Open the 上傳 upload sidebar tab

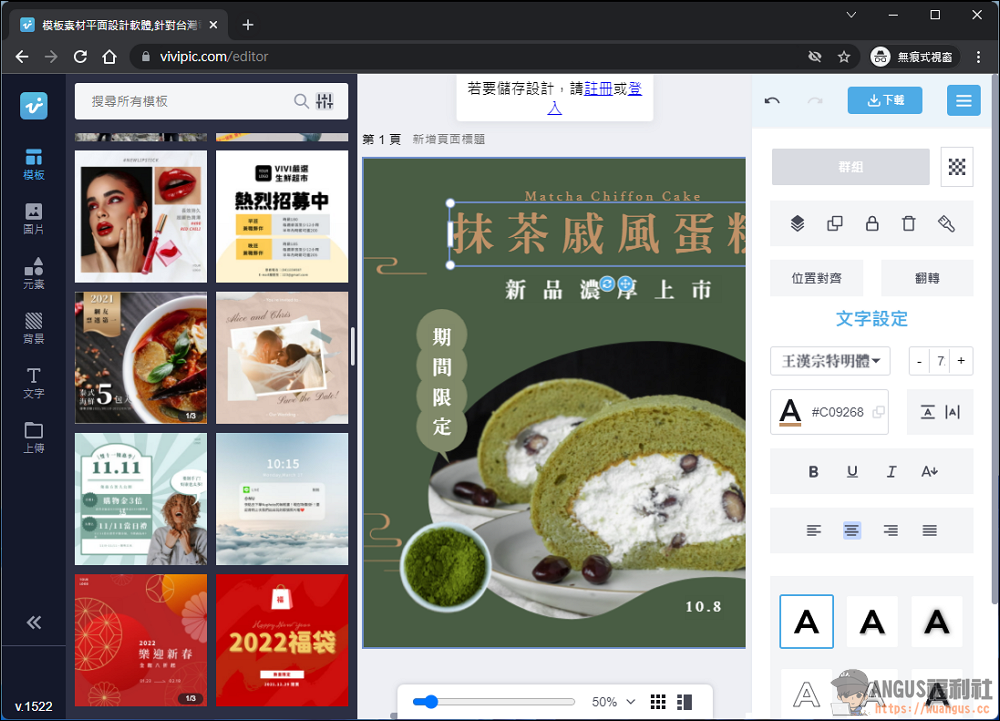point(33,438)
